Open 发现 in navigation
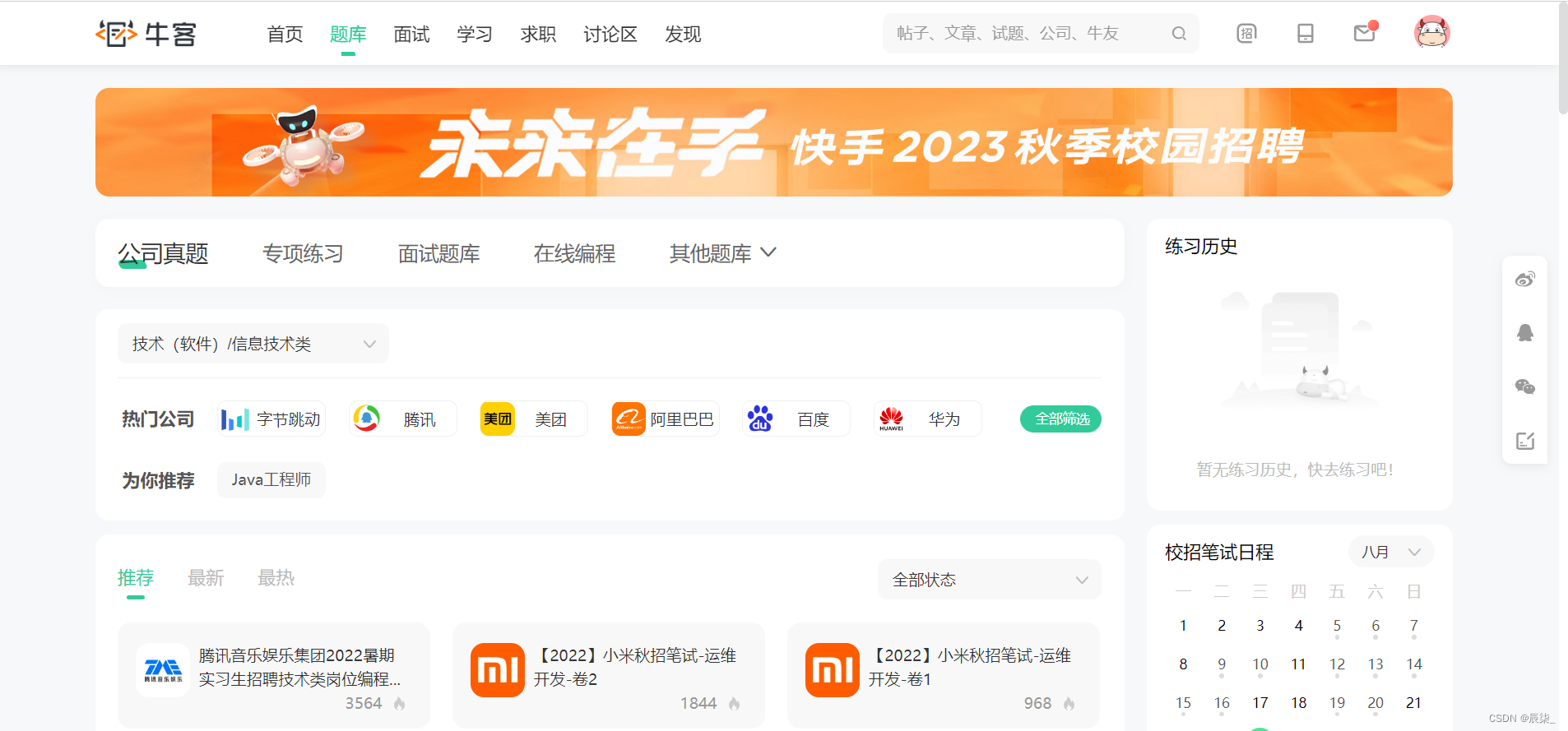 [x=683, y=35]
